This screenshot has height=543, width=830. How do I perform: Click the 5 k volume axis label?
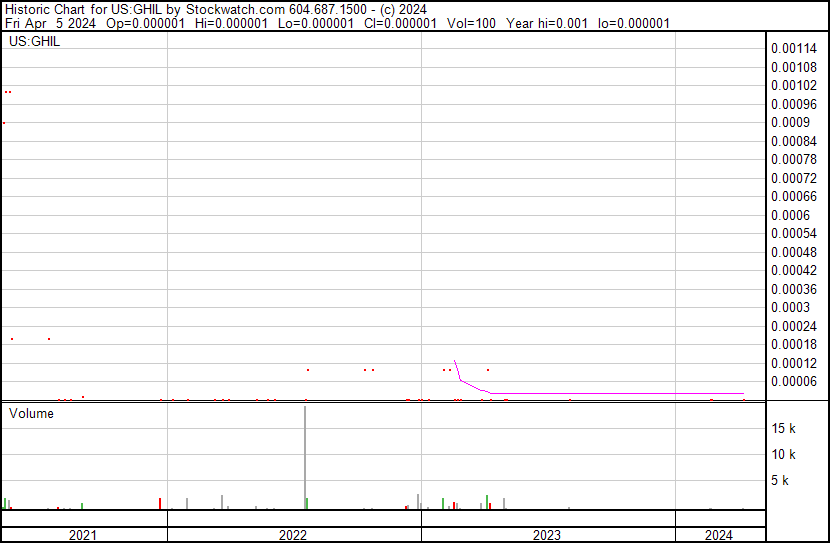786,480
